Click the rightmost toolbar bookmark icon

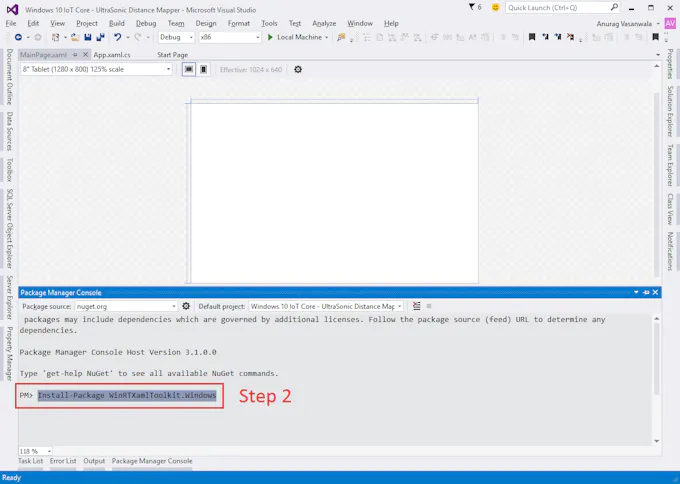[x=655, y=37]
